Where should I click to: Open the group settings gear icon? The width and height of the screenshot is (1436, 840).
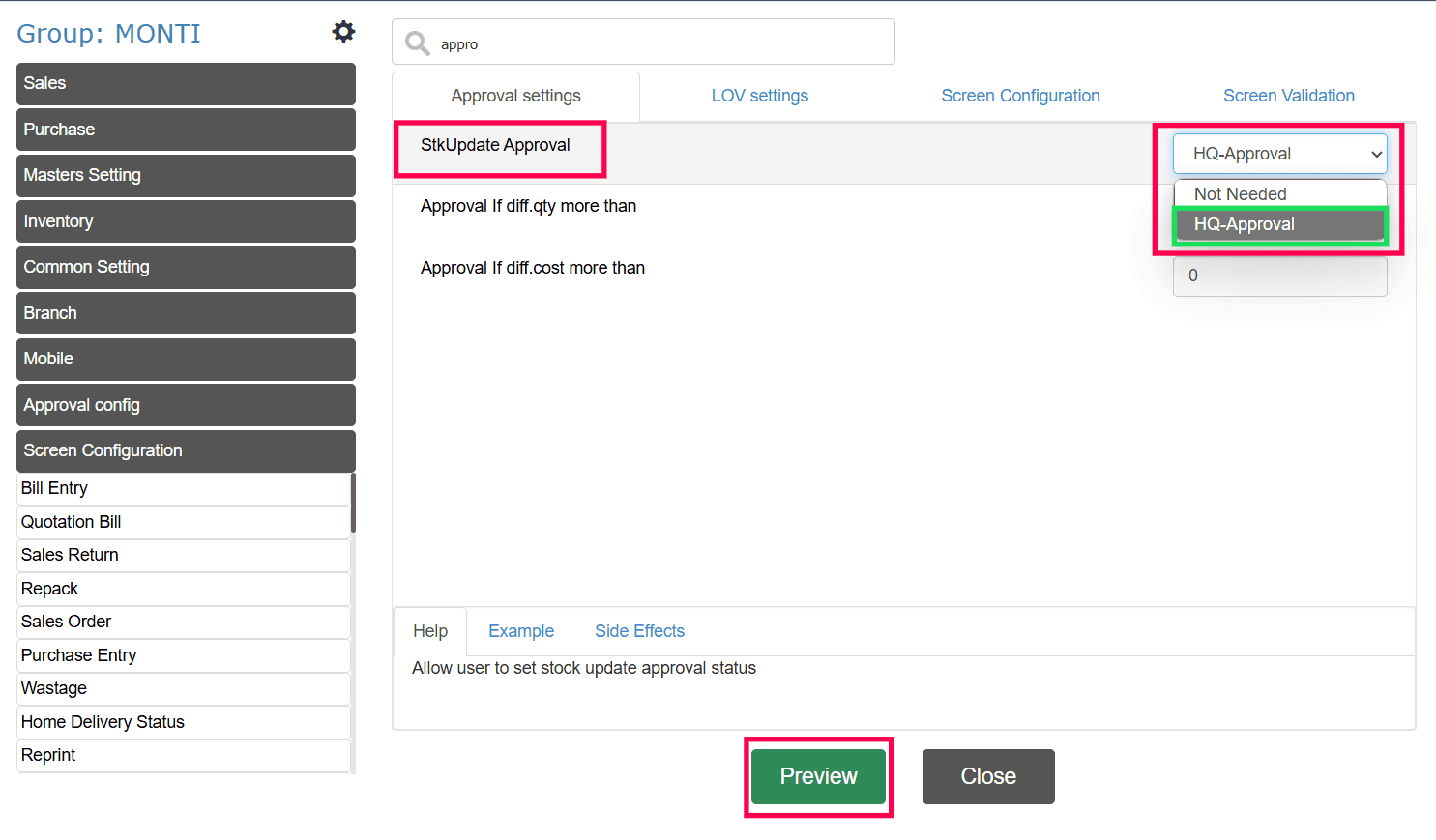(343, 32)
